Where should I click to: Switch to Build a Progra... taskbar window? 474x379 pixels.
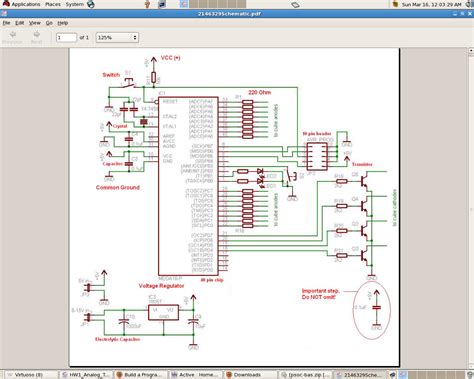click(x=140, y=375)
